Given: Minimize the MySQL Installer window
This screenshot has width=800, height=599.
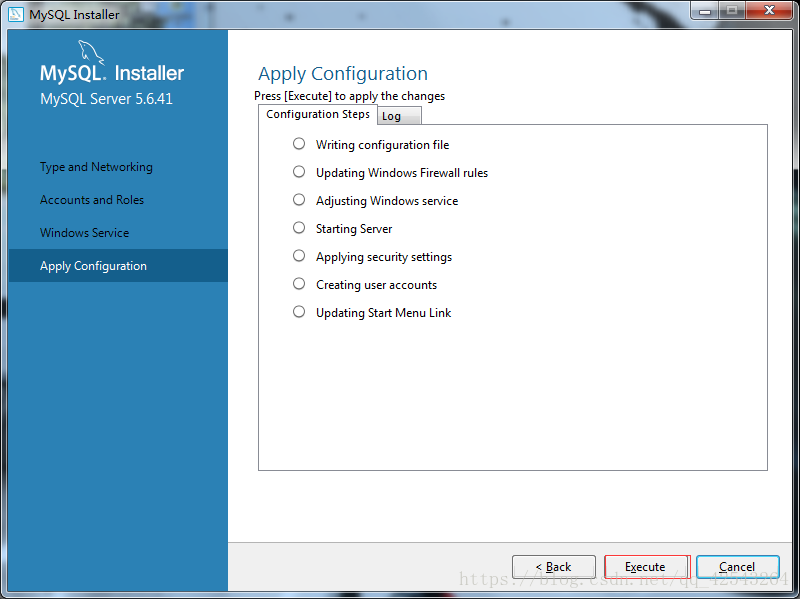Looking at the screenshot, I should [x=705, y=10].
